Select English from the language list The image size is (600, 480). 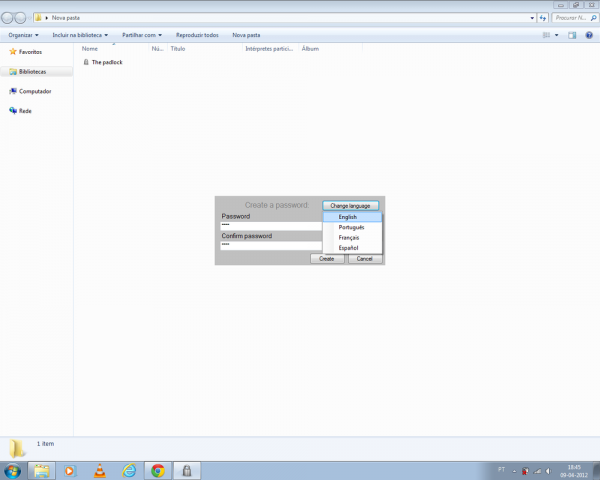[352, 217]
